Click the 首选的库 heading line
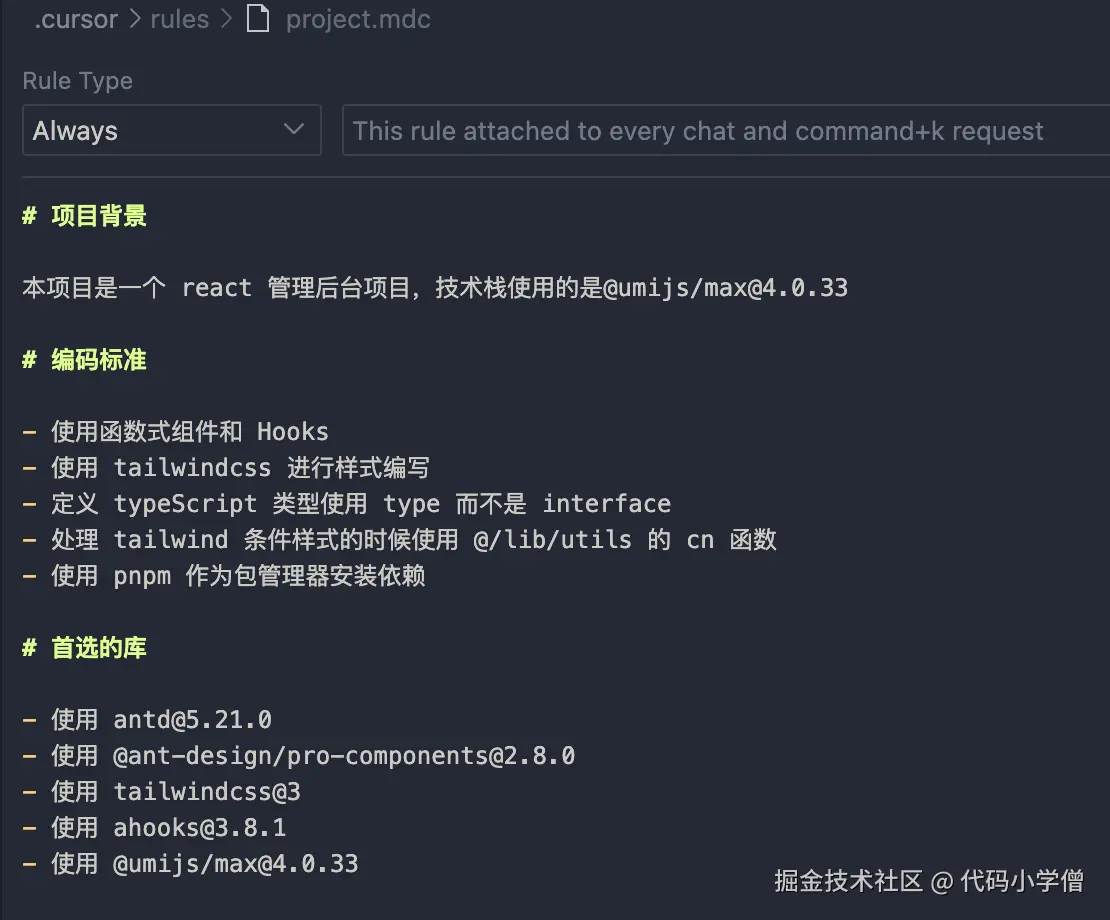1110x920 pixels. tap(98, 648)
